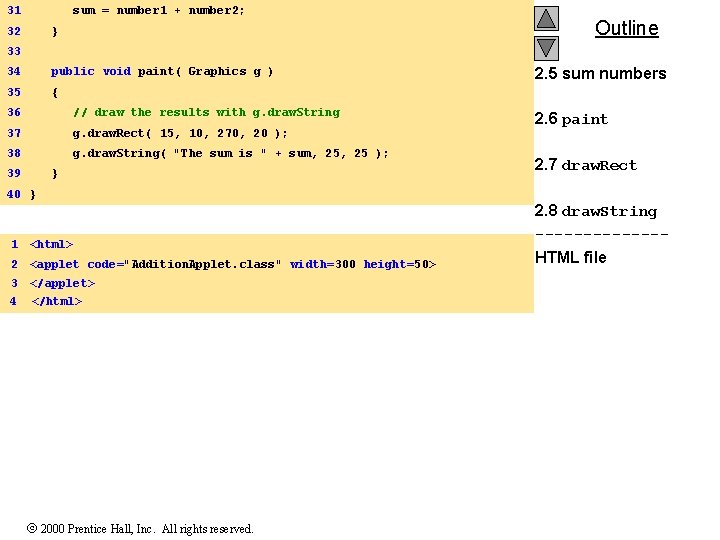Click the down arrow navigation button
This screenshot has height=540, width=720.
coord(546,48)
